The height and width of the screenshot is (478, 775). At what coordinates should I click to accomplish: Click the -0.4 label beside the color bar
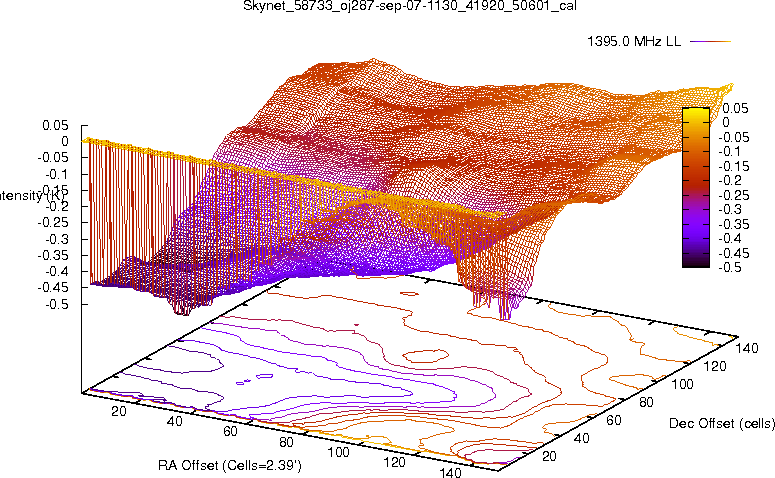pyautogui.click(x=730, y=239)
